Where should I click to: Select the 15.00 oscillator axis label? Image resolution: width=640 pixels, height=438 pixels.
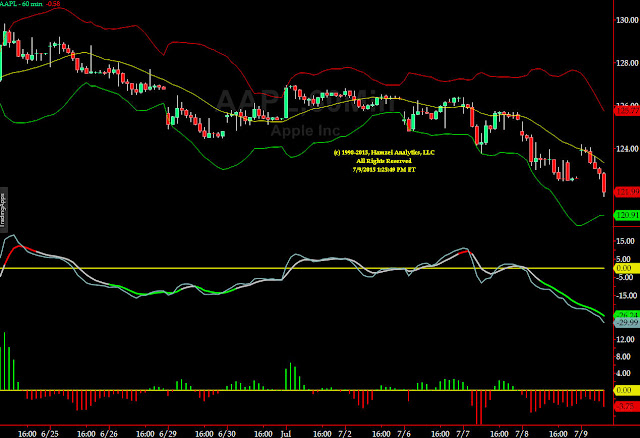(627, 241)
